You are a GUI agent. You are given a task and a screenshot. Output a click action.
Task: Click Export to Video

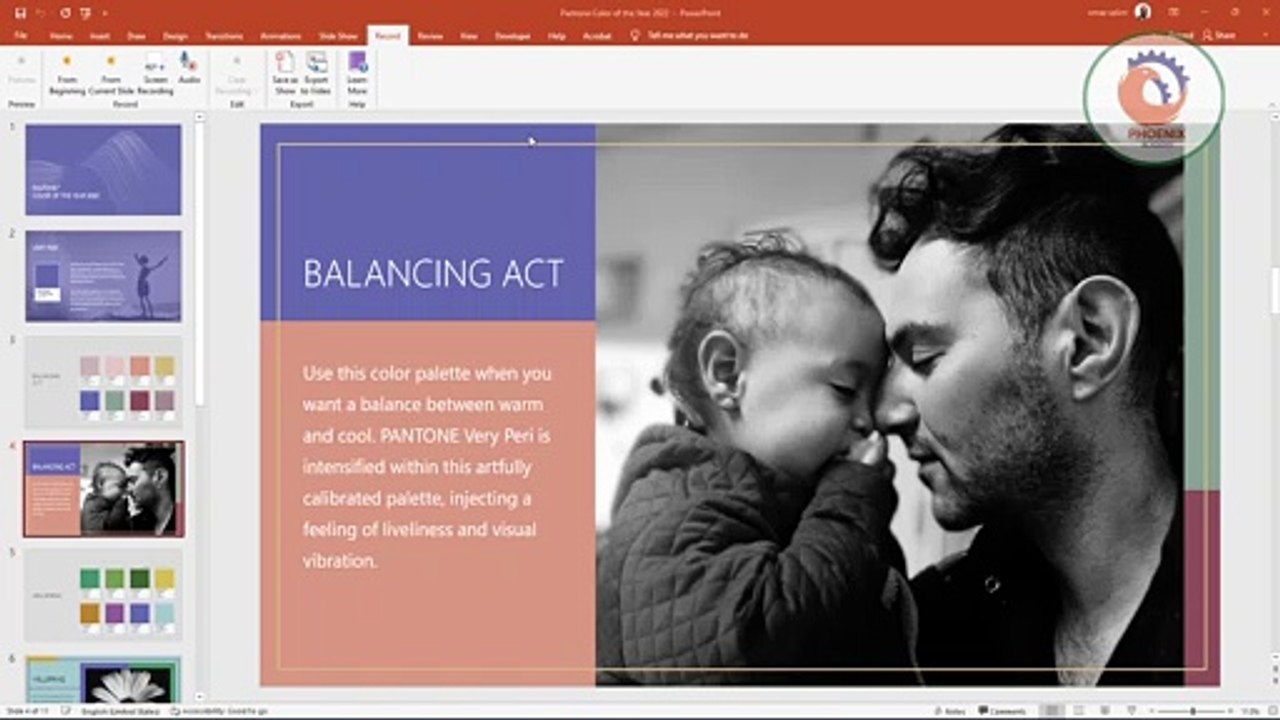(316, 74)
